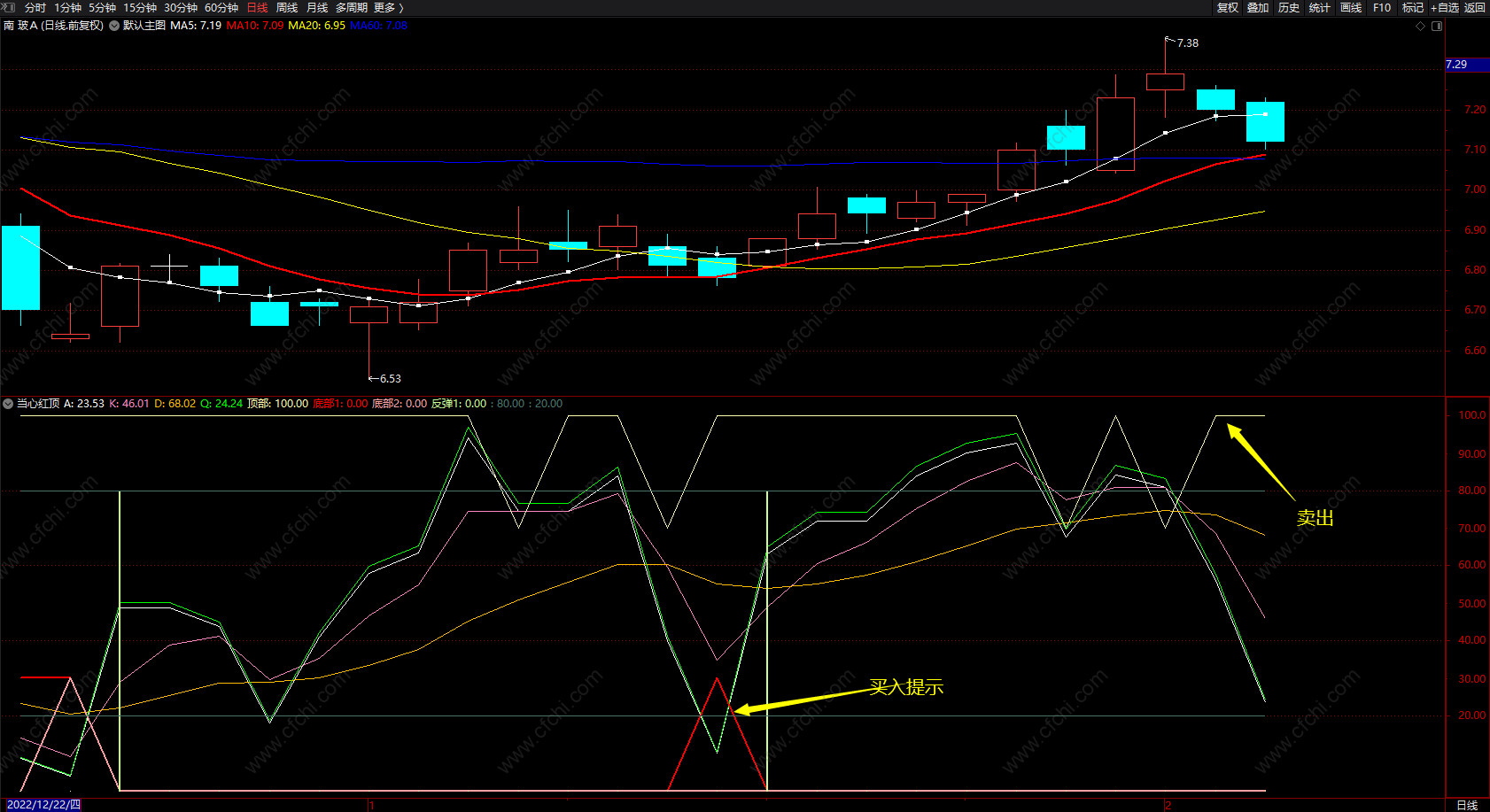Select the 日线 daily chart tab
Image resolution: width=1490 pixels, height=812 pixels.
[x=257, y=7]
